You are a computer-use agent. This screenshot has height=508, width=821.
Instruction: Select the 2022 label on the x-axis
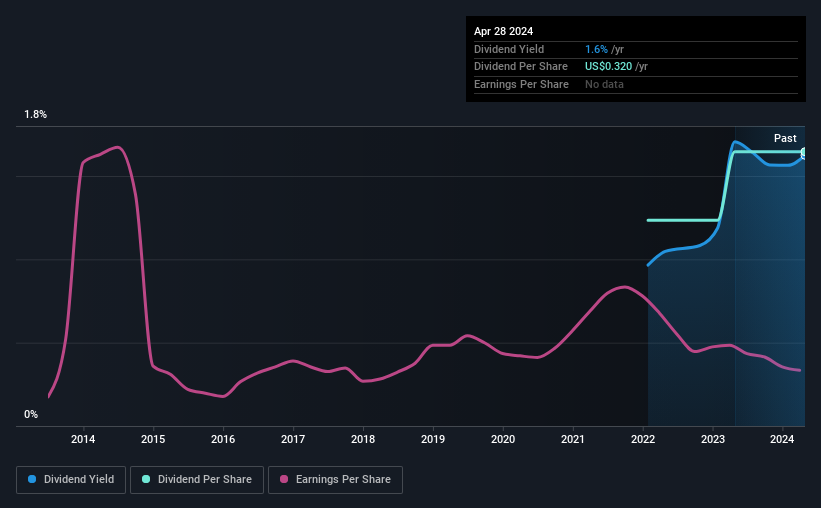pyautogui.click(x=643, y=439)
